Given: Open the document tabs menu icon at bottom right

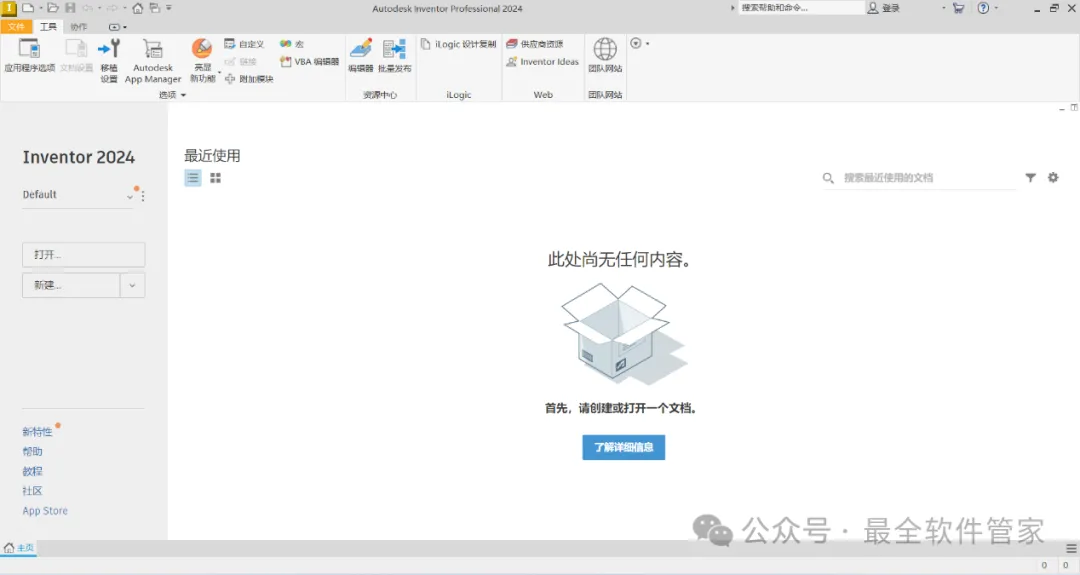Looking at the screenshot, I should (1071, 549).
